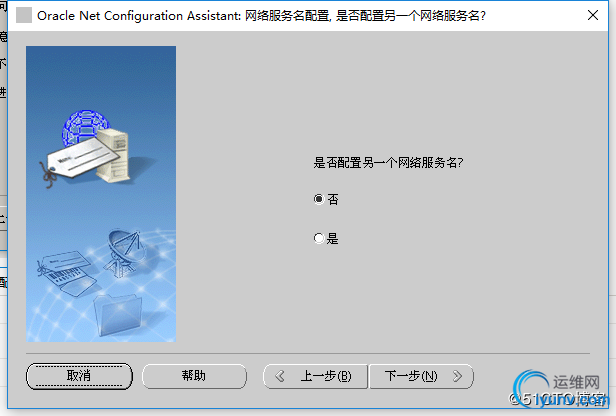Click the 取消 (Cancel) button
Image resolution: width=616 pixels, height=416 pixels.
coord(79,376)
